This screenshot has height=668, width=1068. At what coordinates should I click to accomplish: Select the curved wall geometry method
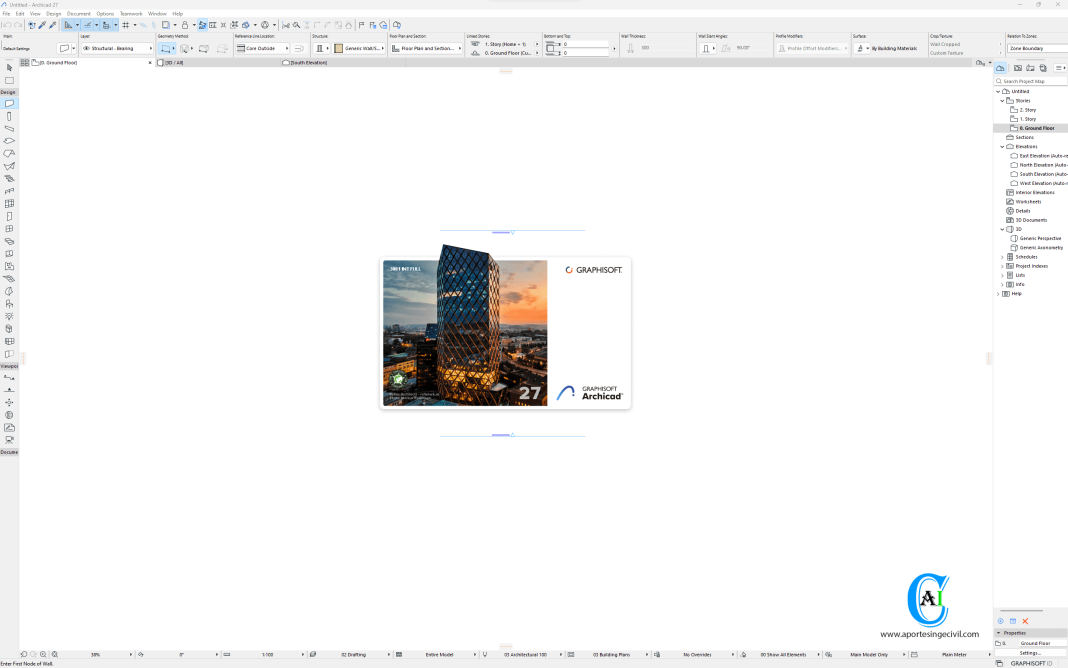[x=184, y=47]
